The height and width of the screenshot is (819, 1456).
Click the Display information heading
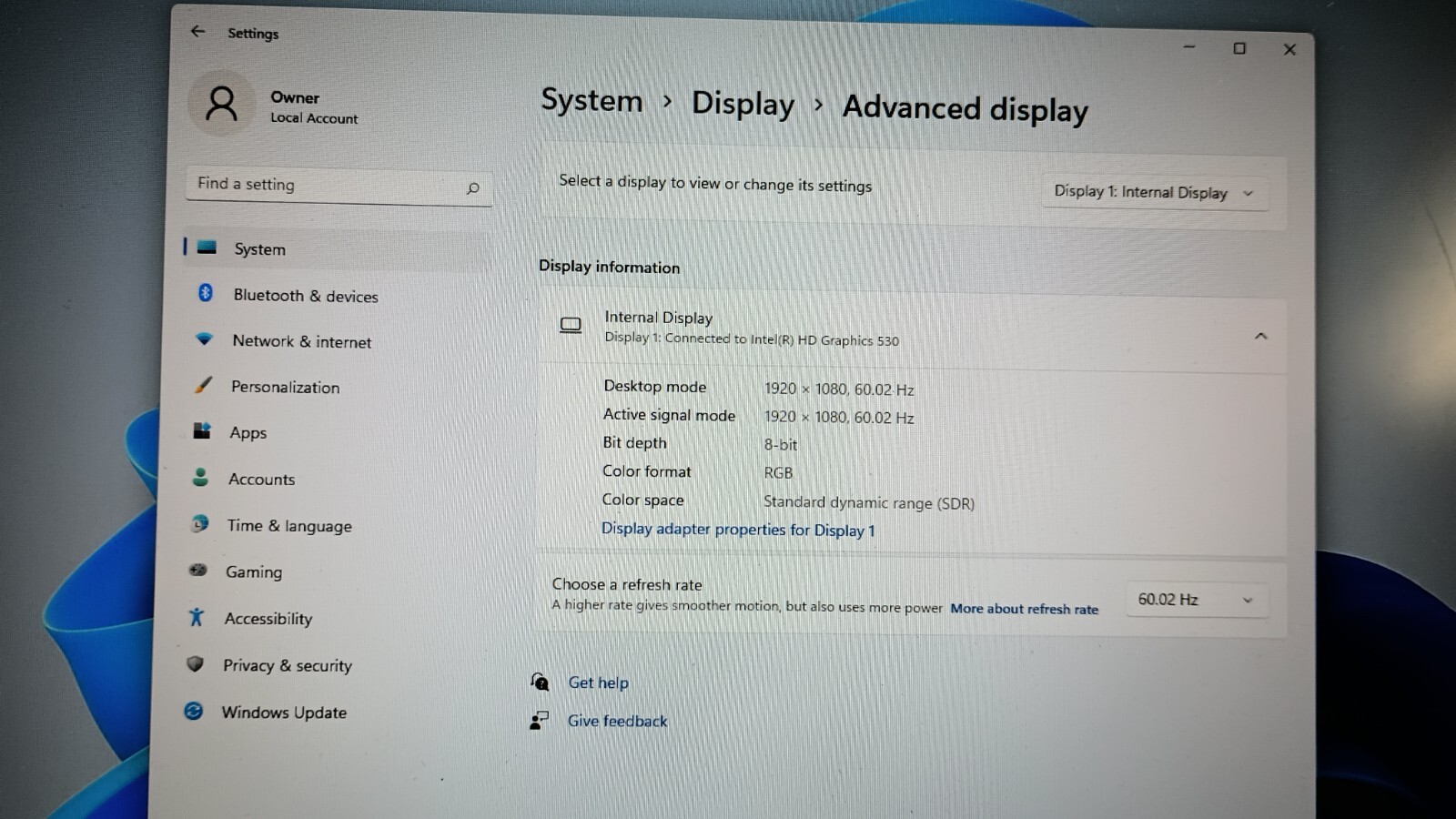(609, 267)
